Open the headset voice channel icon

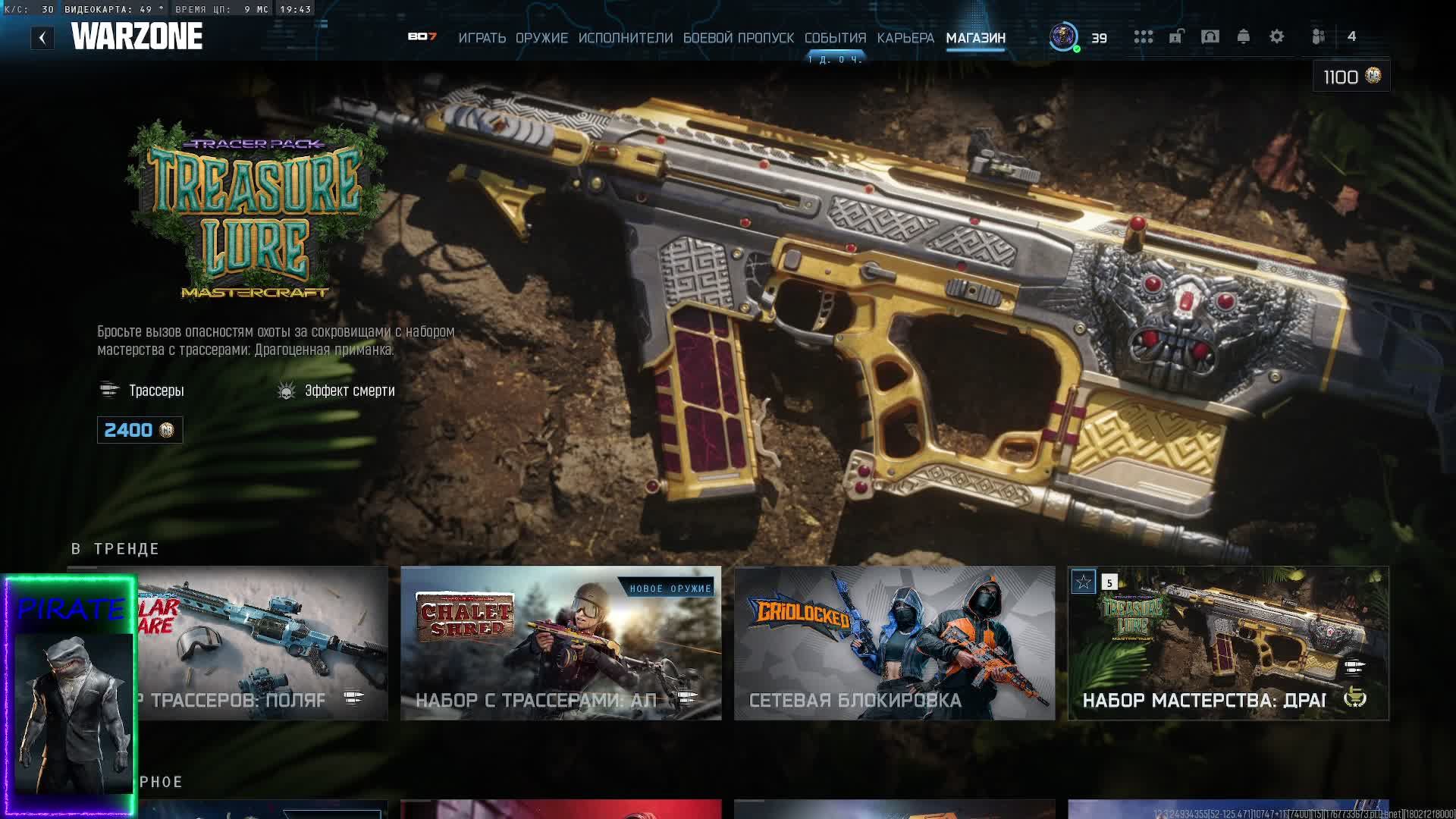(x=1210, y=36)
